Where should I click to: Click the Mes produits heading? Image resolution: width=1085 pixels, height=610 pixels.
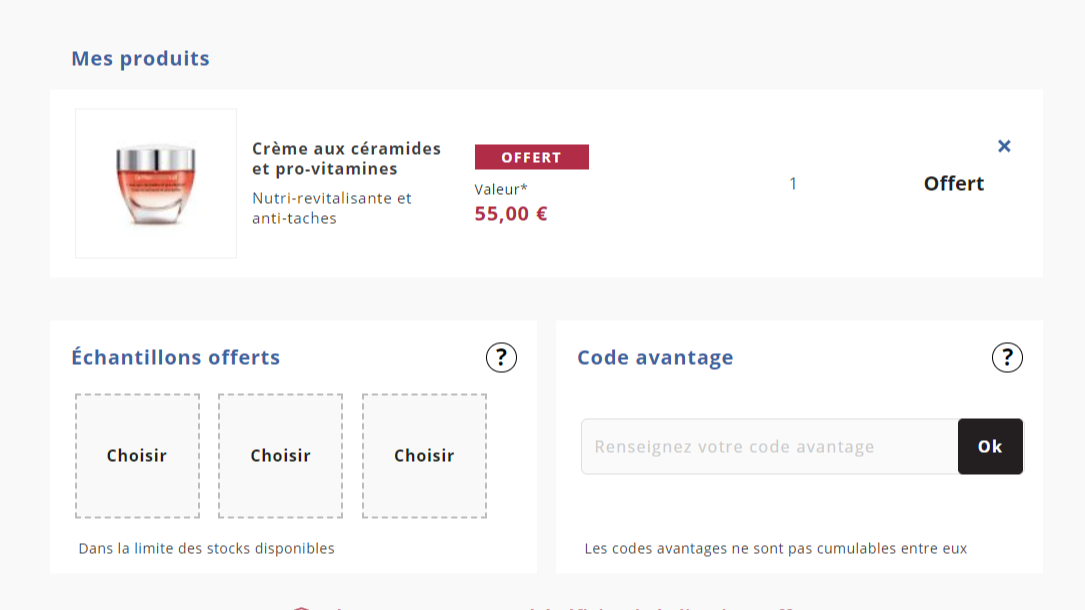(140, 59)
